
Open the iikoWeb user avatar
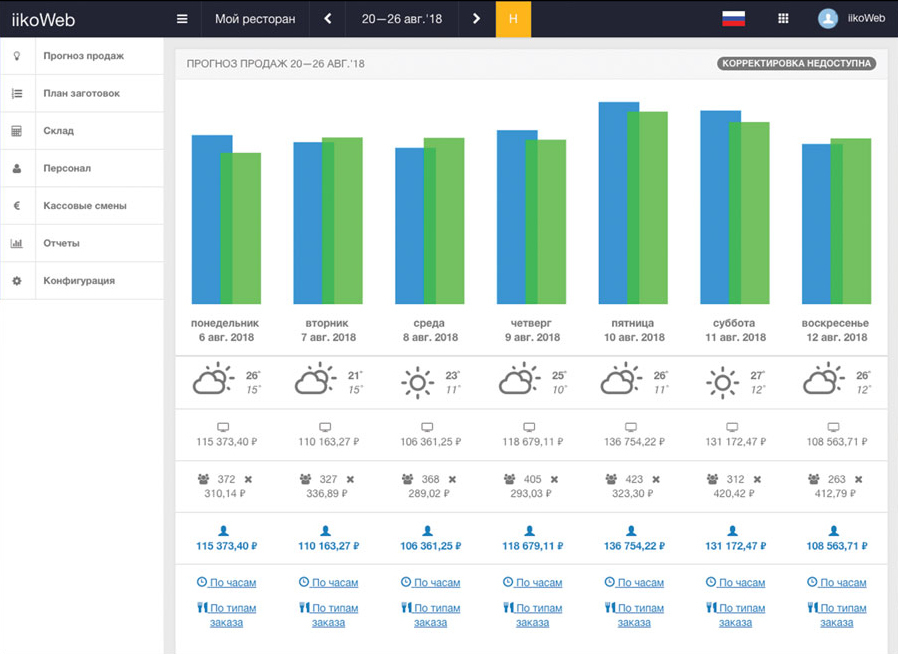click(828, 19)
